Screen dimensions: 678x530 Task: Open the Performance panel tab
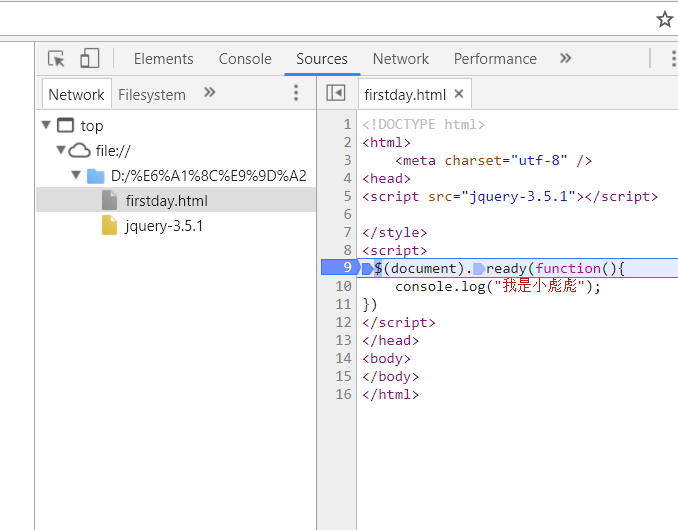(495, 59)
